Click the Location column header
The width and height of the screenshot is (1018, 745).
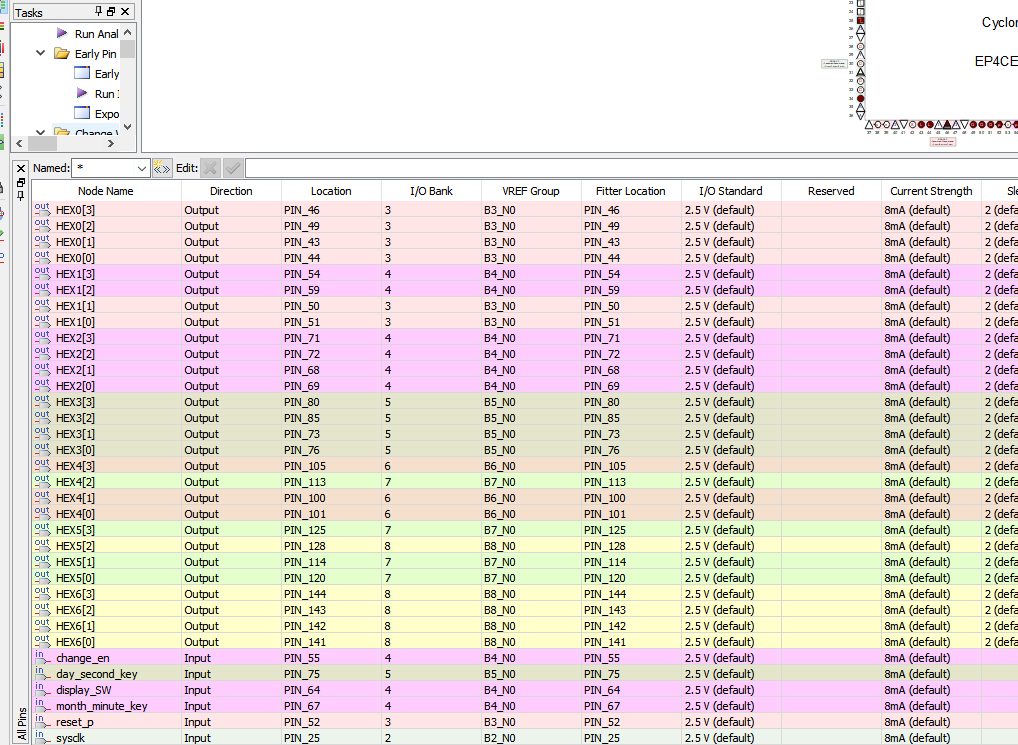pyautogui.click(x=331, y=191)
